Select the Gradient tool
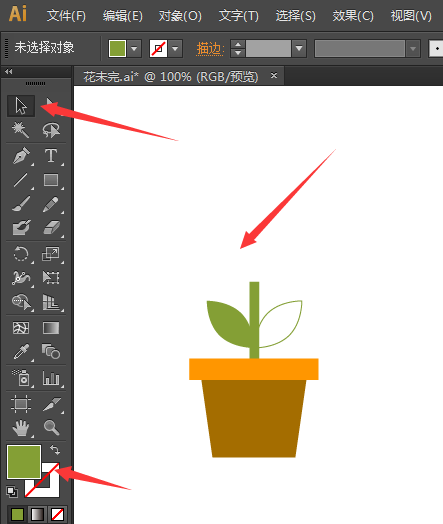 (51, 328)
